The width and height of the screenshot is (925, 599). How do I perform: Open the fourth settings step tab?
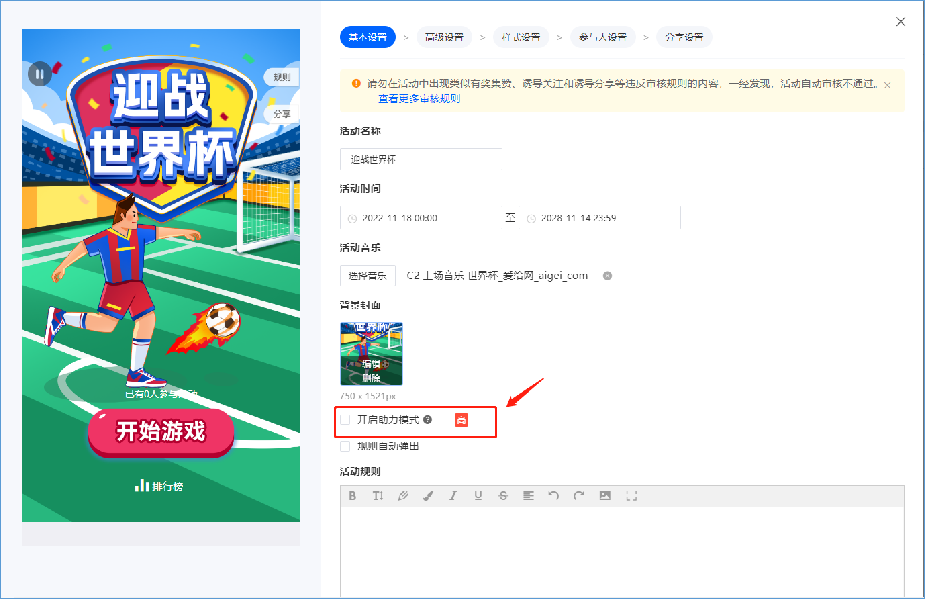pyautogui.click(x=603, y=37)
